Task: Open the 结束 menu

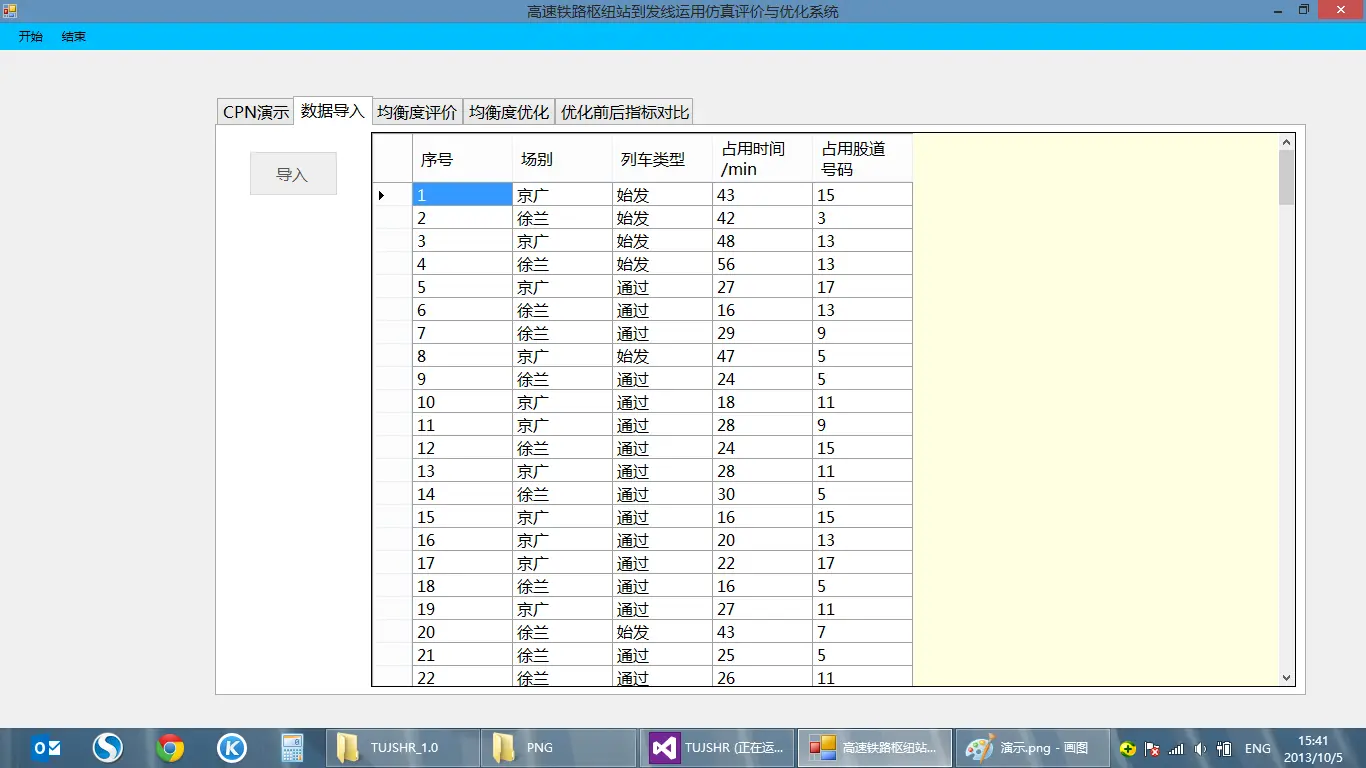Action: click(74, 37)
